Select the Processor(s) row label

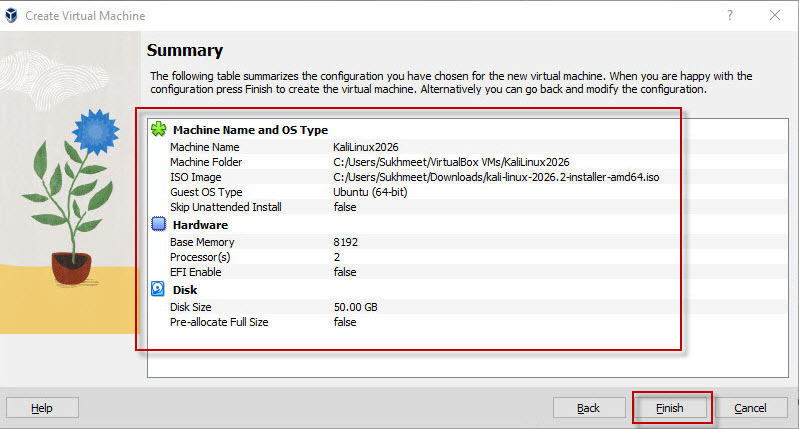[200, 257]
